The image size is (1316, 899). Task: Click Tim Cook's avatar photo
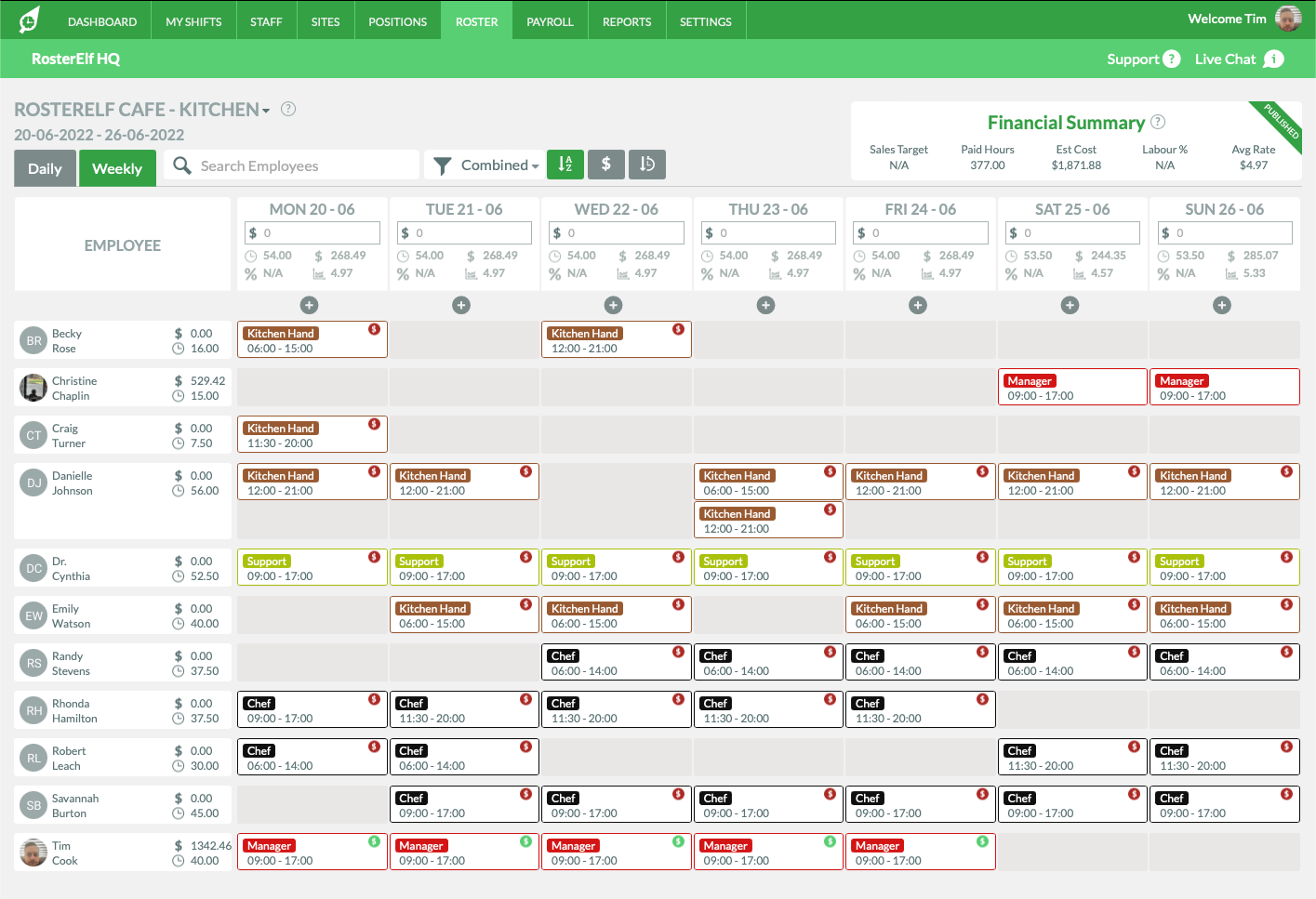[x=33, y=853]
